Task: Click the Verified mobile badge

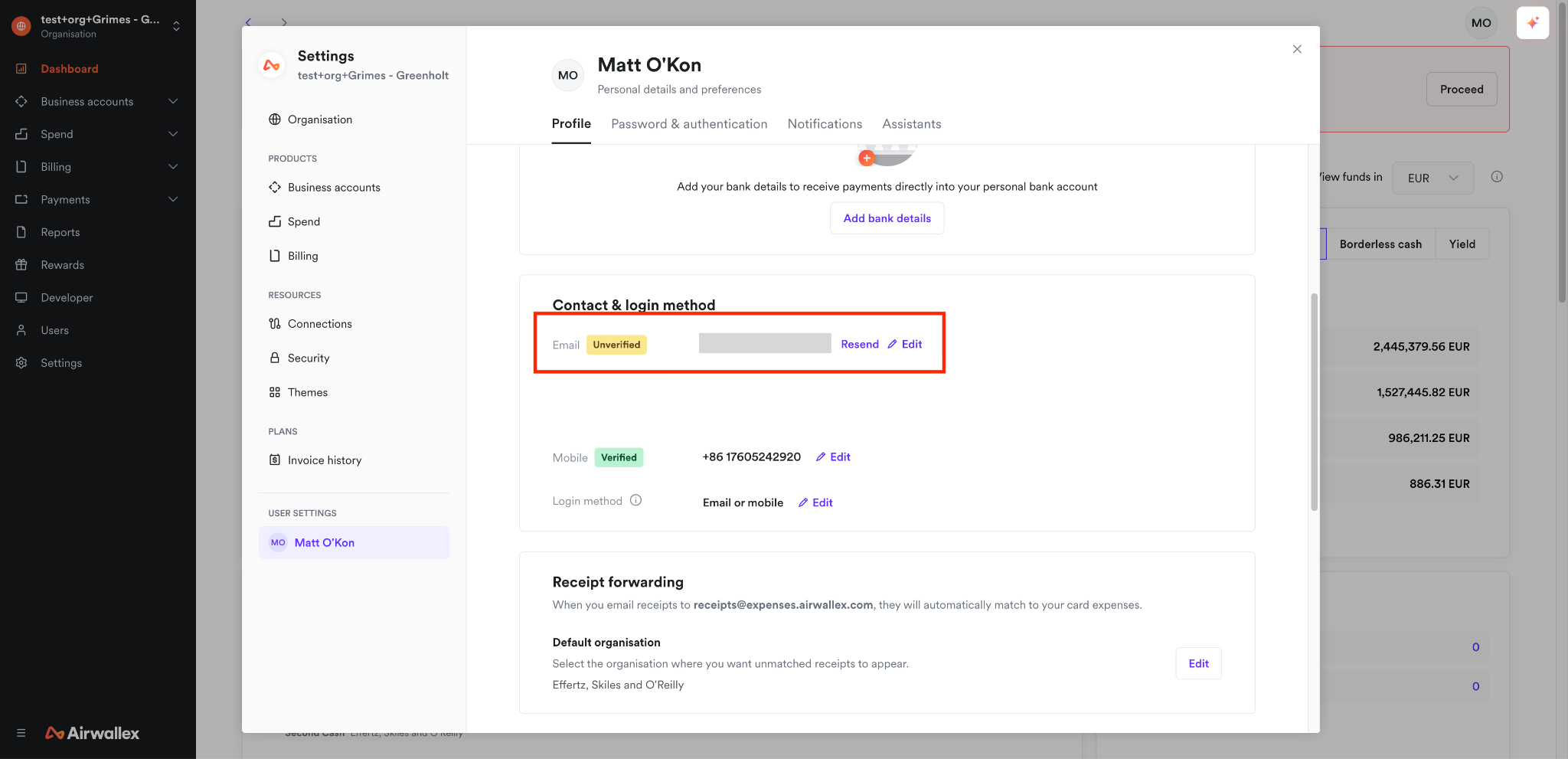Action: pyautogui.click(x=619, y=457)
